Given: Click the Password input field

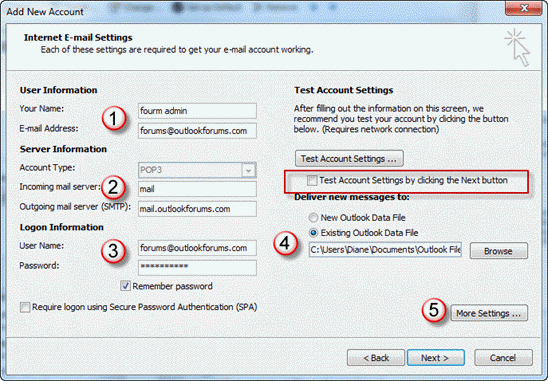Looking at the screenshot, I should click(197, 268).
